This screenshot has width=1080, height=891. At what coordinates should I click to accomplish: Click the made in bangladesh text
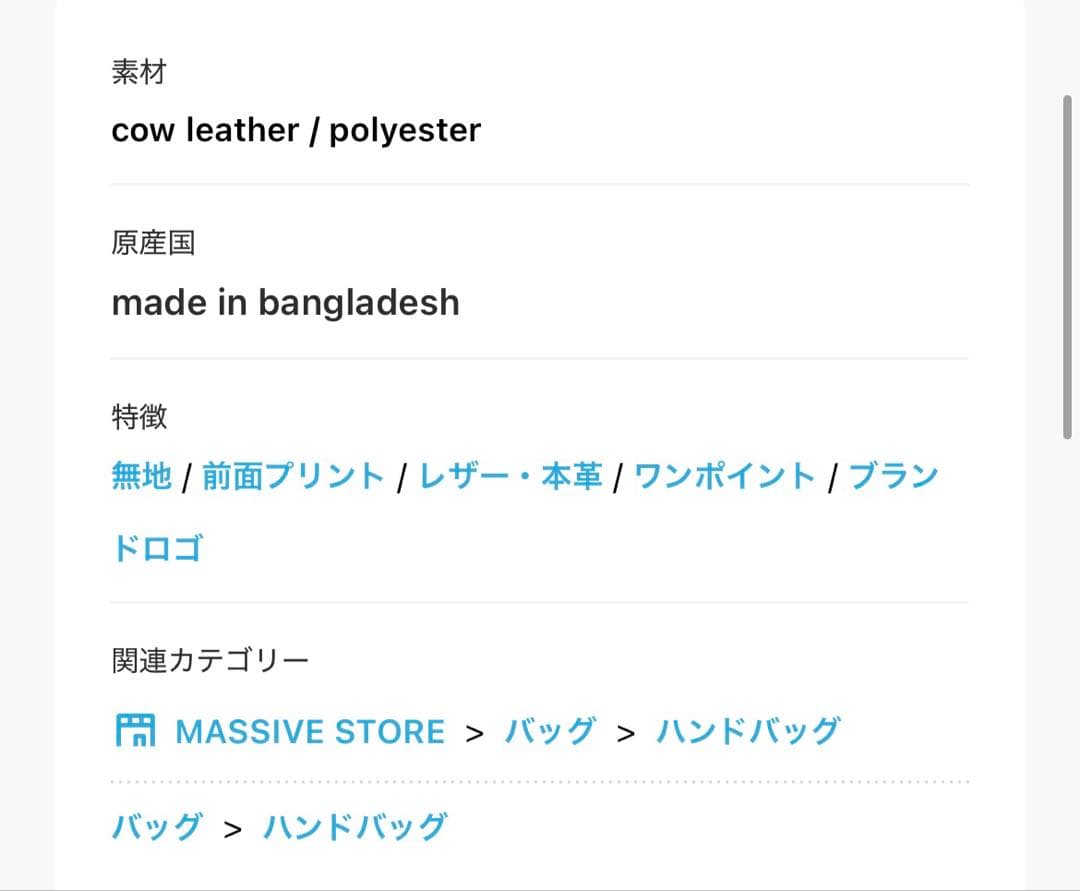pyautogui.click(x=285, y=302)
